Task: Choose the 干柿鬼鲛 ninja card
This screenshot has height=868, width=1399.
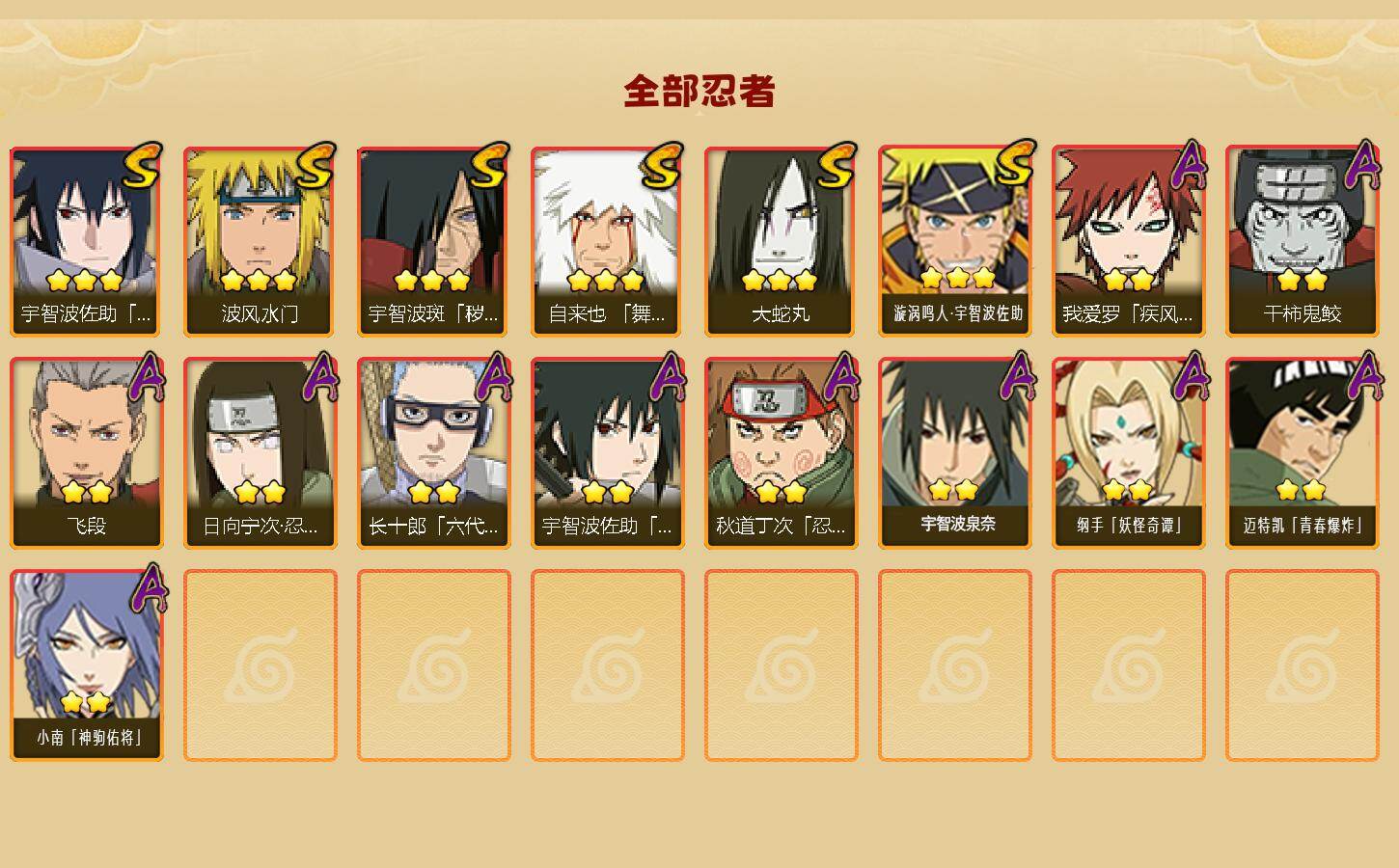Action: (x=1302, y=242)
